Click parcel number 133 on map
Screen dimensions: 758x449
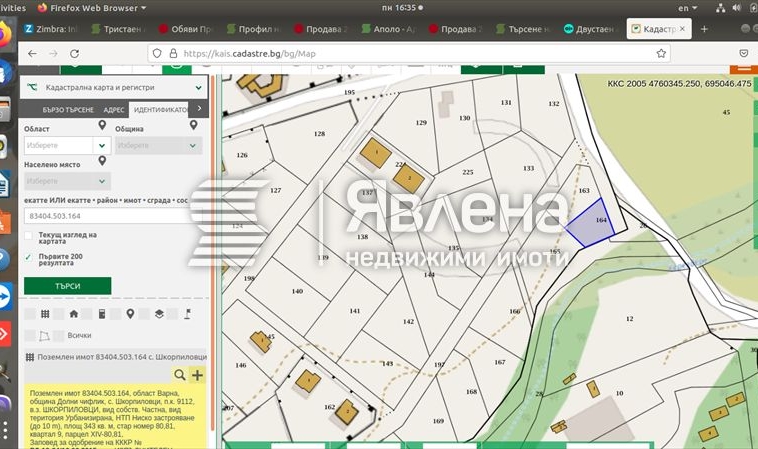(528, 168)
